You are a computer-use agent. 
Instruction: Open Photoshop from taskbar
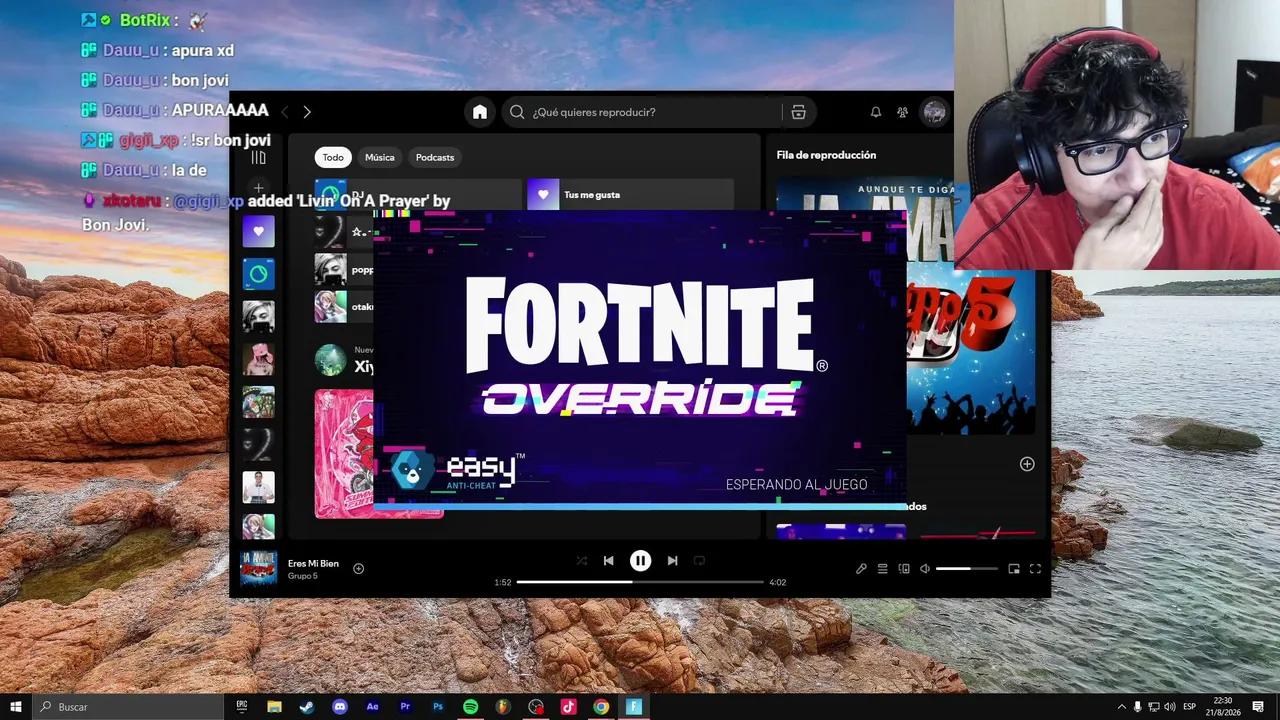click(x=438, y=707)
